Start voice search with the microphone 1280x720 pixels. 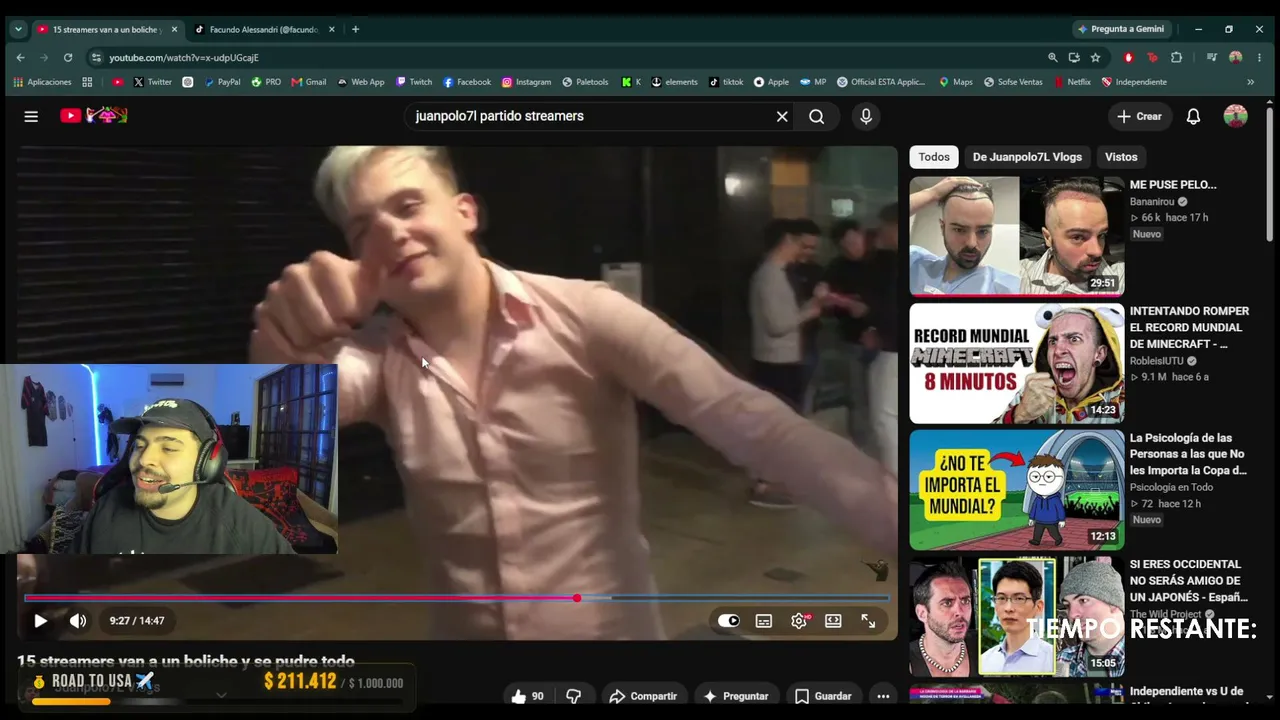(x=866, y=116)
